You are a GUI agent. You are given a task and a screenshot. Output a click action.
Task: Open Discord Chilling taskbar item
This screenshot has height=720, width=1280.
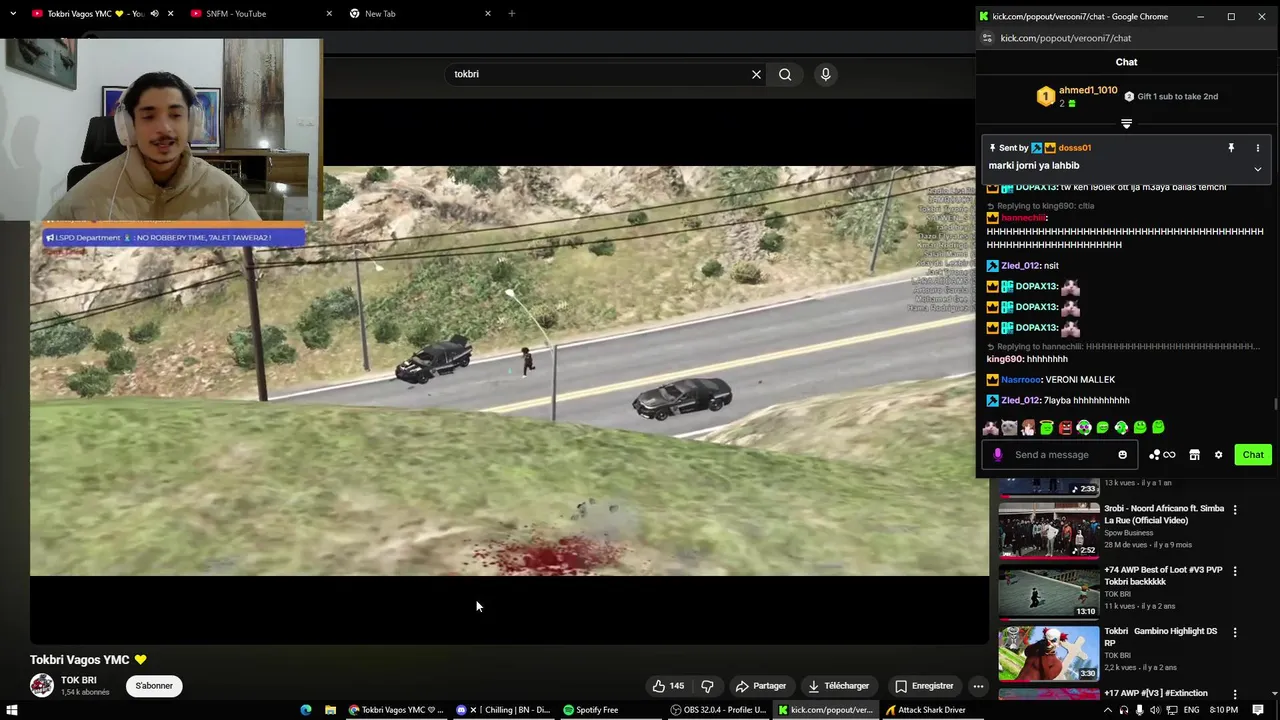(x=503, y=710)
